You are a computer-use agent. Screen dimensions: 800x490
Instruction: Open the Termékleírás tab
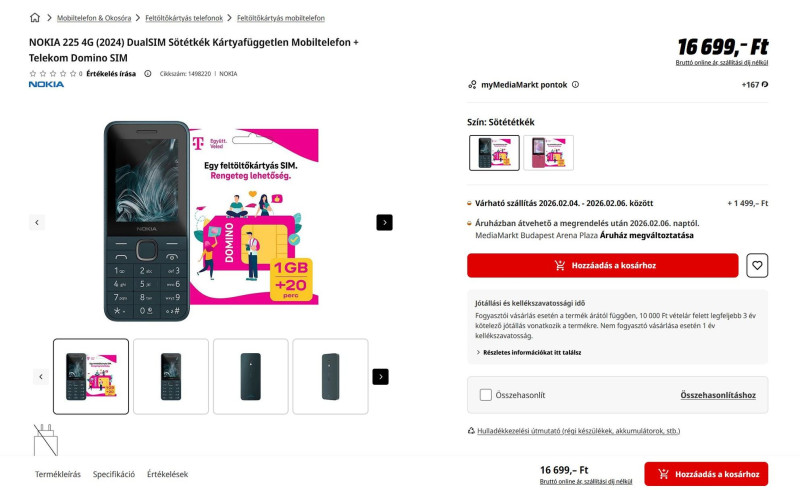[58, 474]
